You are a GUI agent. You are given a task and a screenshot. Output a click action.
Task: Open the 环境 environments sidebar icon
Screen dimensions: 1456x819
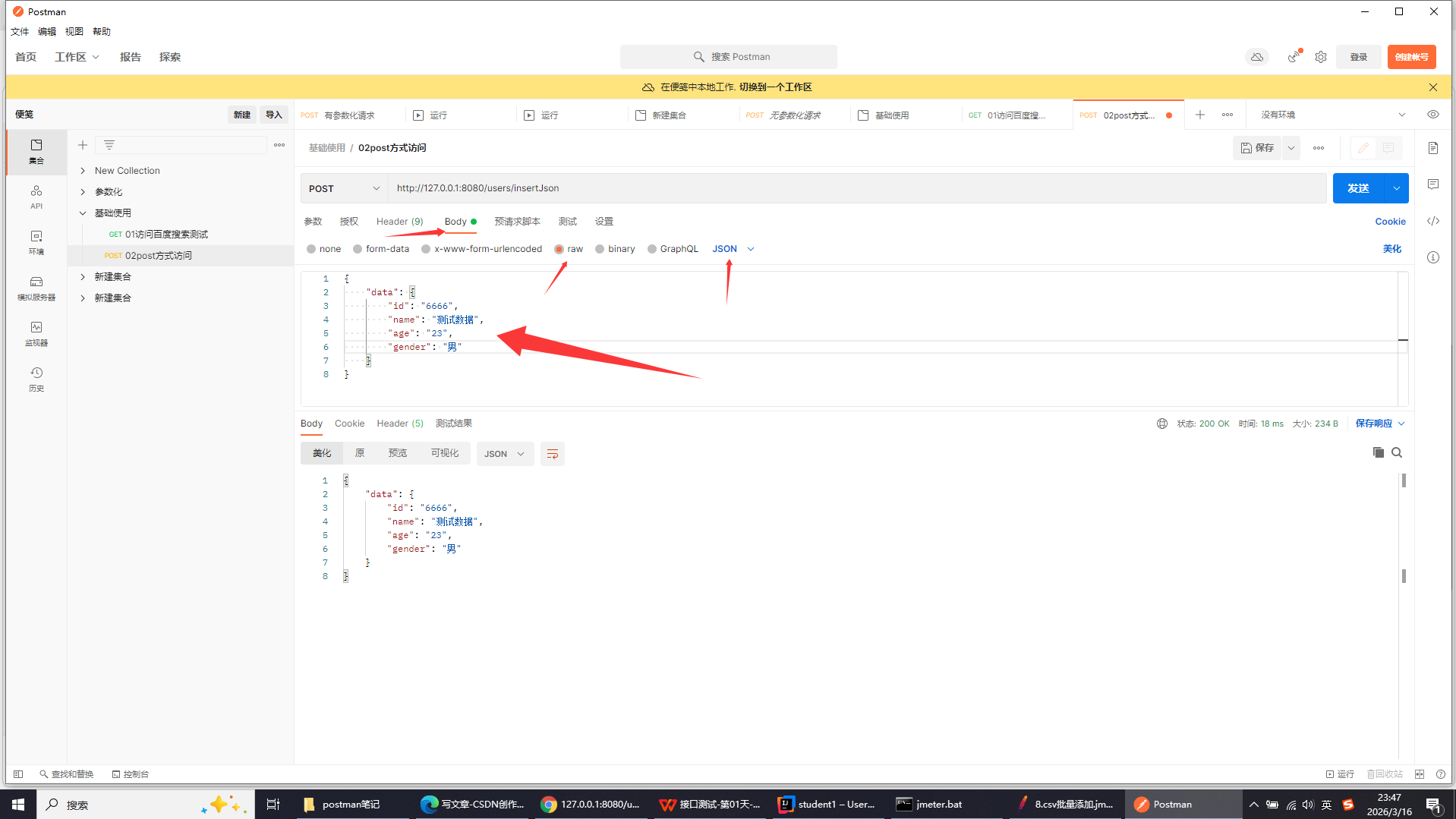tap(36, 242)
